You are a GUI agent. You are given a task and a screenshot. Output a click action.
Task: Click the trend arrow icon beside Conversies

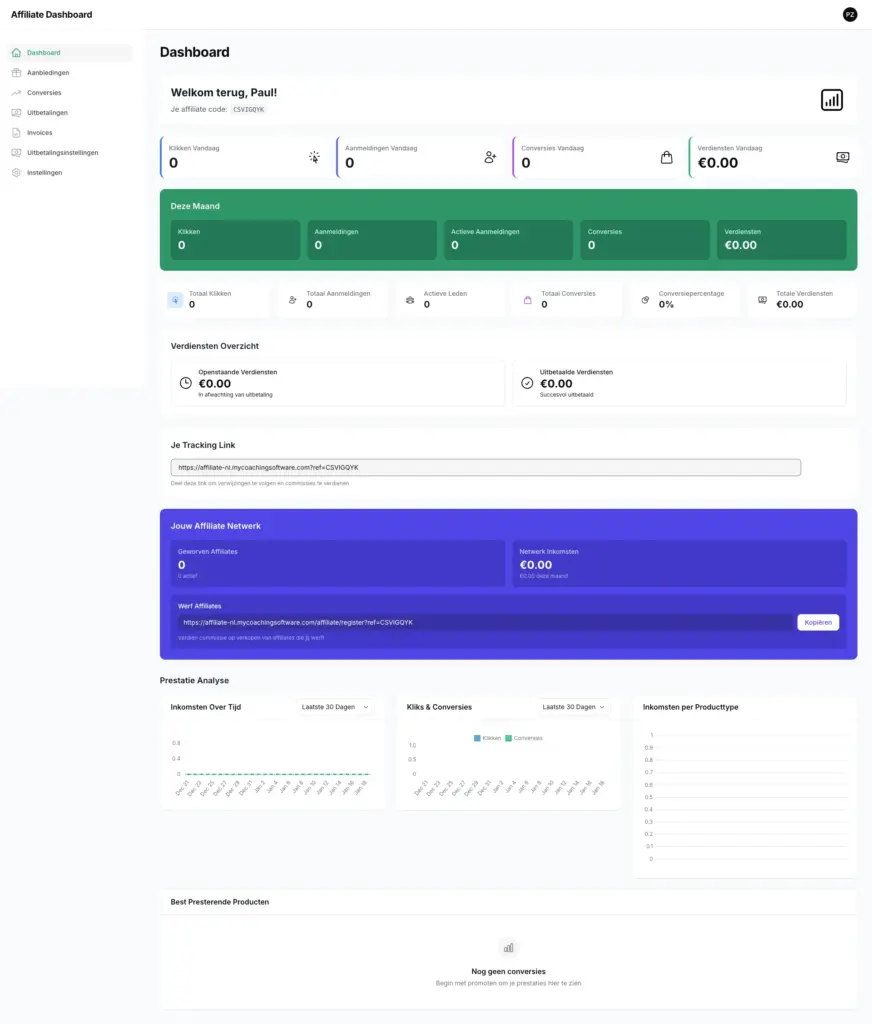16,93
